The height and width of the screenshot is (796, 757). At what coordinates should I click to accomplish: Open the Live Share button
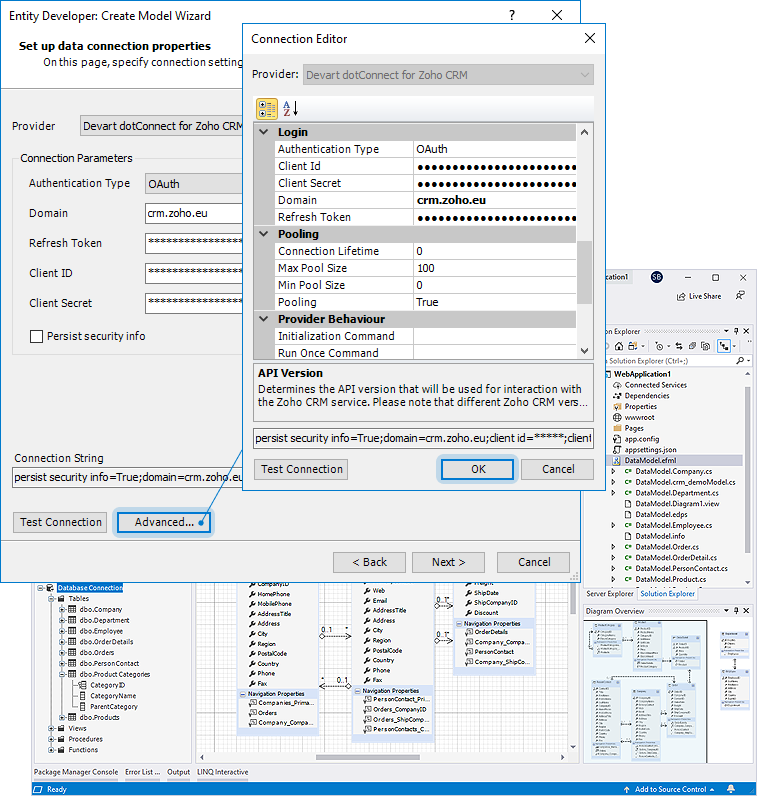[699, 296]
